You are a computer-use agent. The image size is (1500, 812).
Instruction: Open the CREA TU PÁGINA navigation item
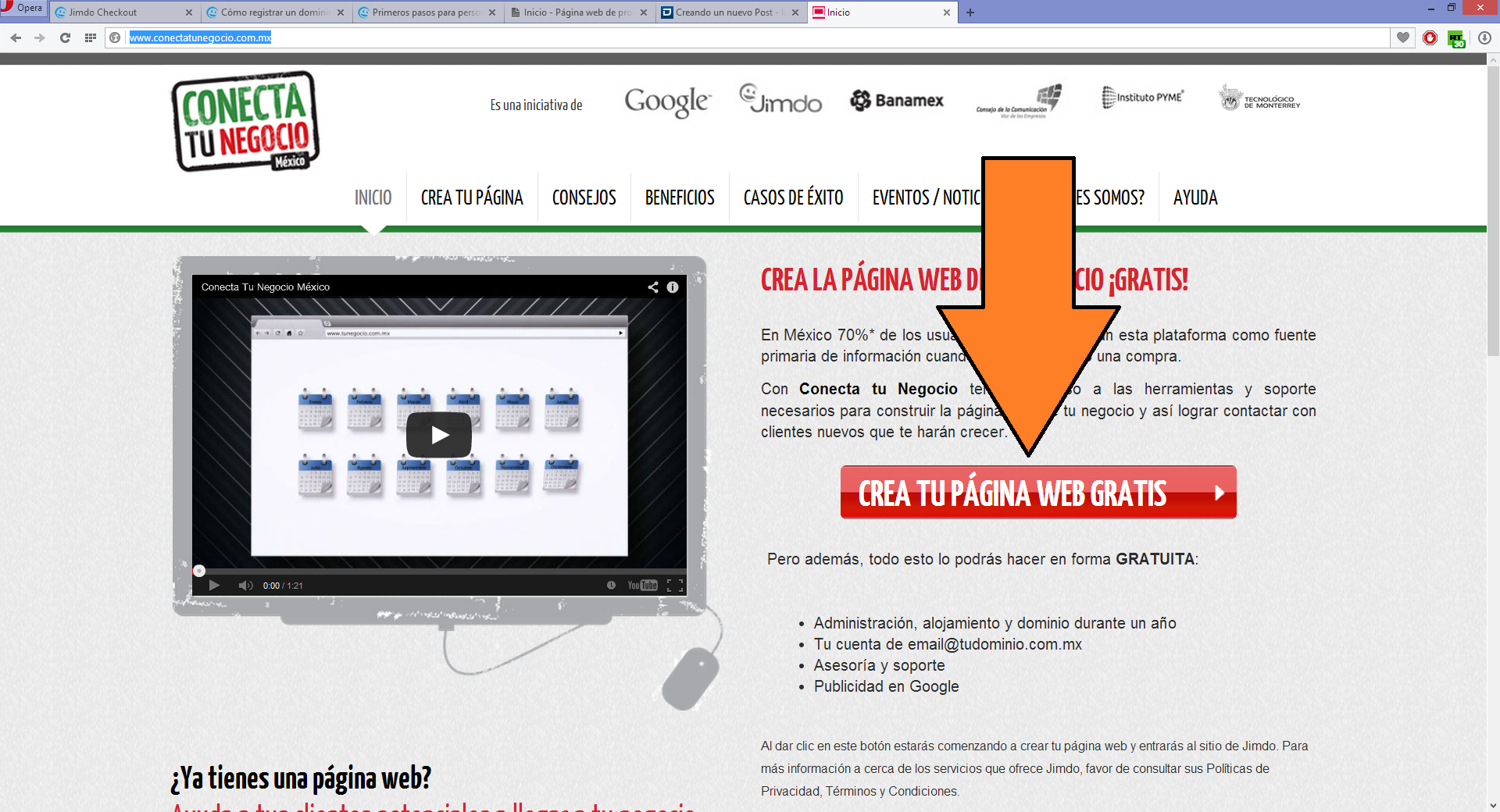click(x=472, y=198)
